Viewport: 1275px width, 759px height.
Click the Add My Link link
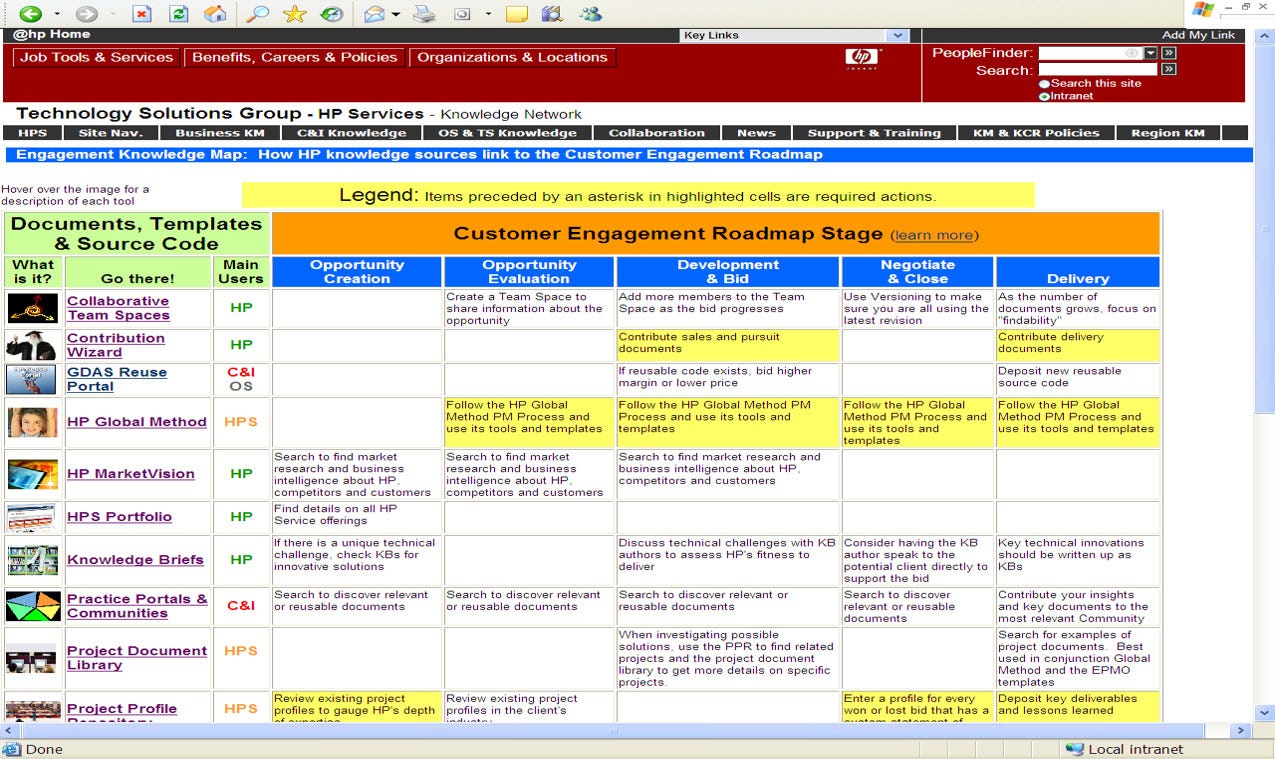(x=1198, y=35)
